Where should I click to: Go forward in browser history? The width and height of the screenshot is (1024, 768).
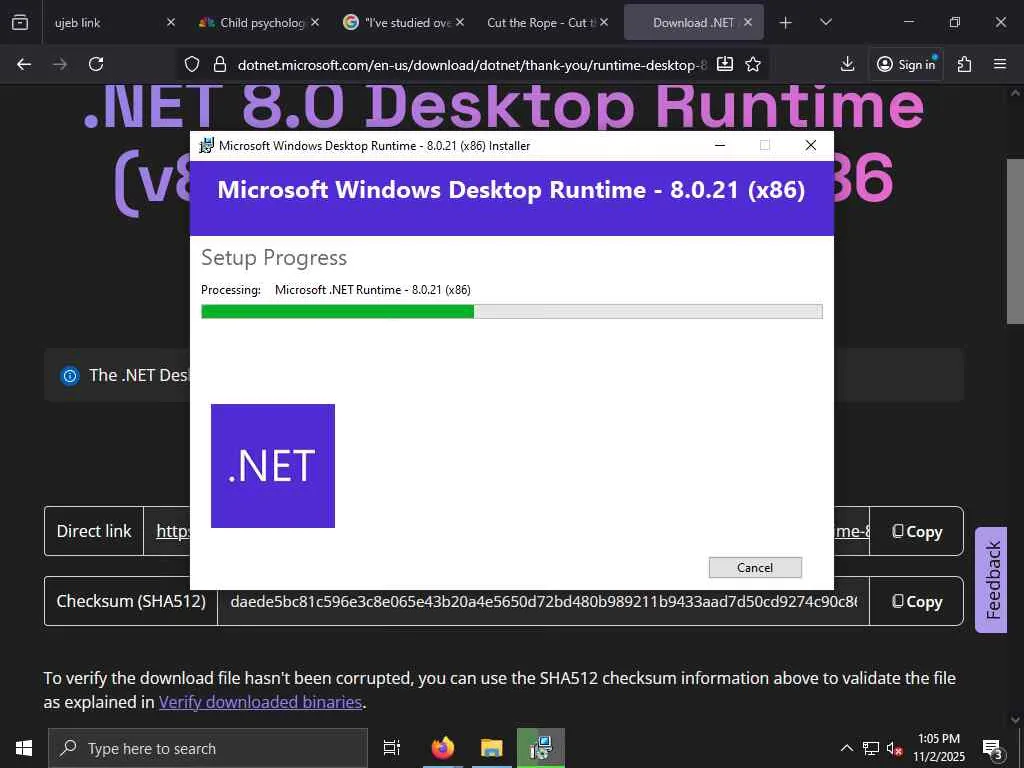point(60,64)
